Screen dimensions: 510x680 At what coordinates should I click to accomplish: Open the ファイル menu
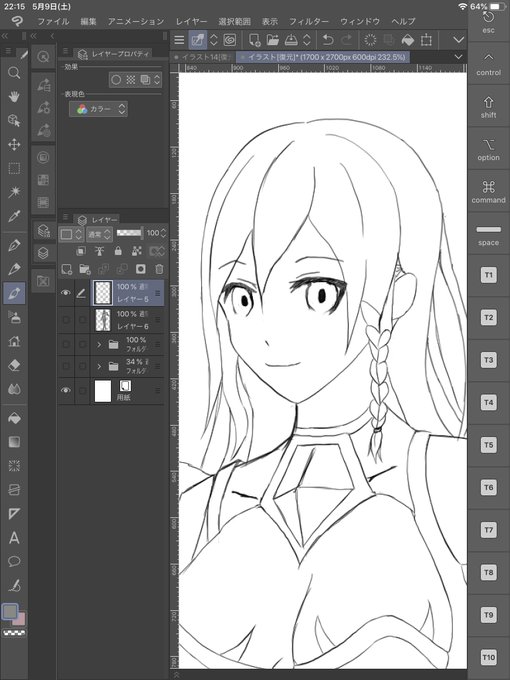point(53,21)
